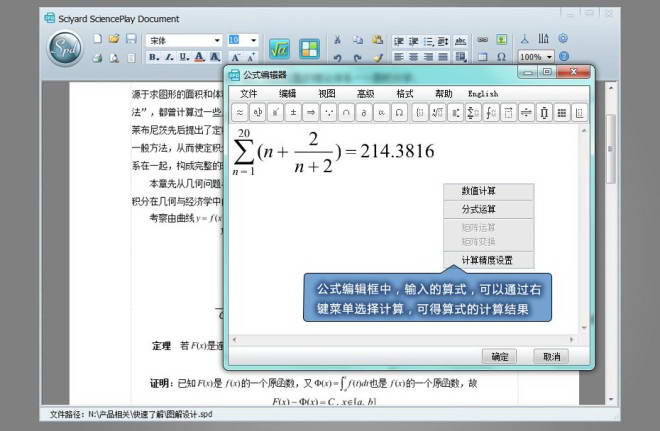
Task: Change font color with red-underlined A
Action: [200, 57]
